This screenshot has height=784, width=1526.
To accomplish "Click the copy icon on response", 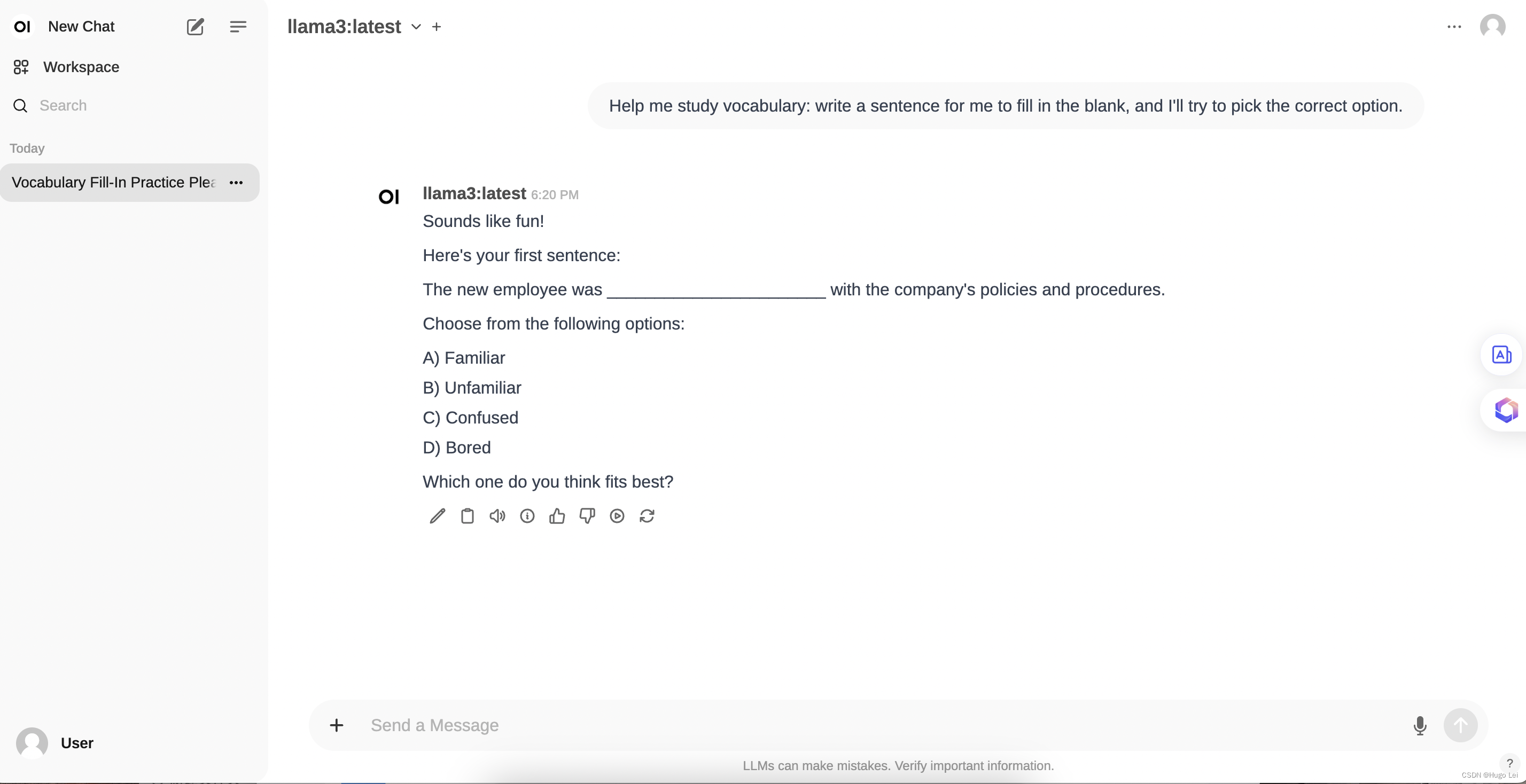I will pos(467,515).
